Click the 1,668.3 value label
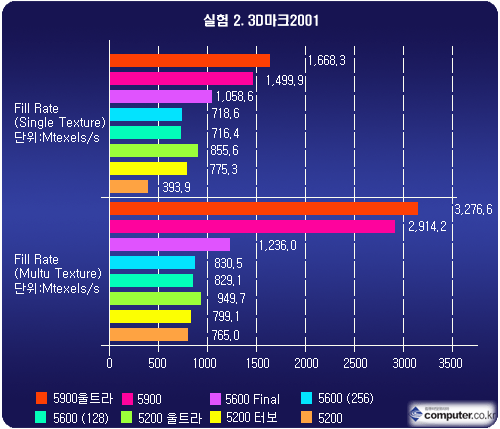The image size is (500, 429). coord(327,60)
